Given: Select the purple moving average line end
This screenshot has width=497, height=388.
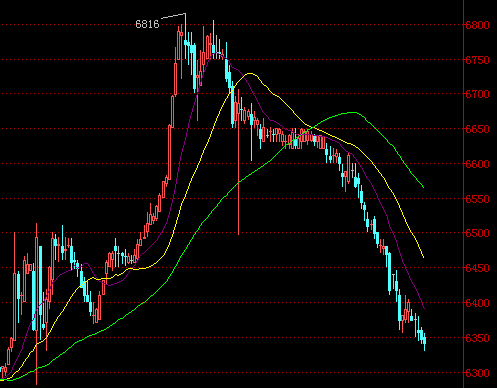Looking at the screenshot, I should [424, 308].
